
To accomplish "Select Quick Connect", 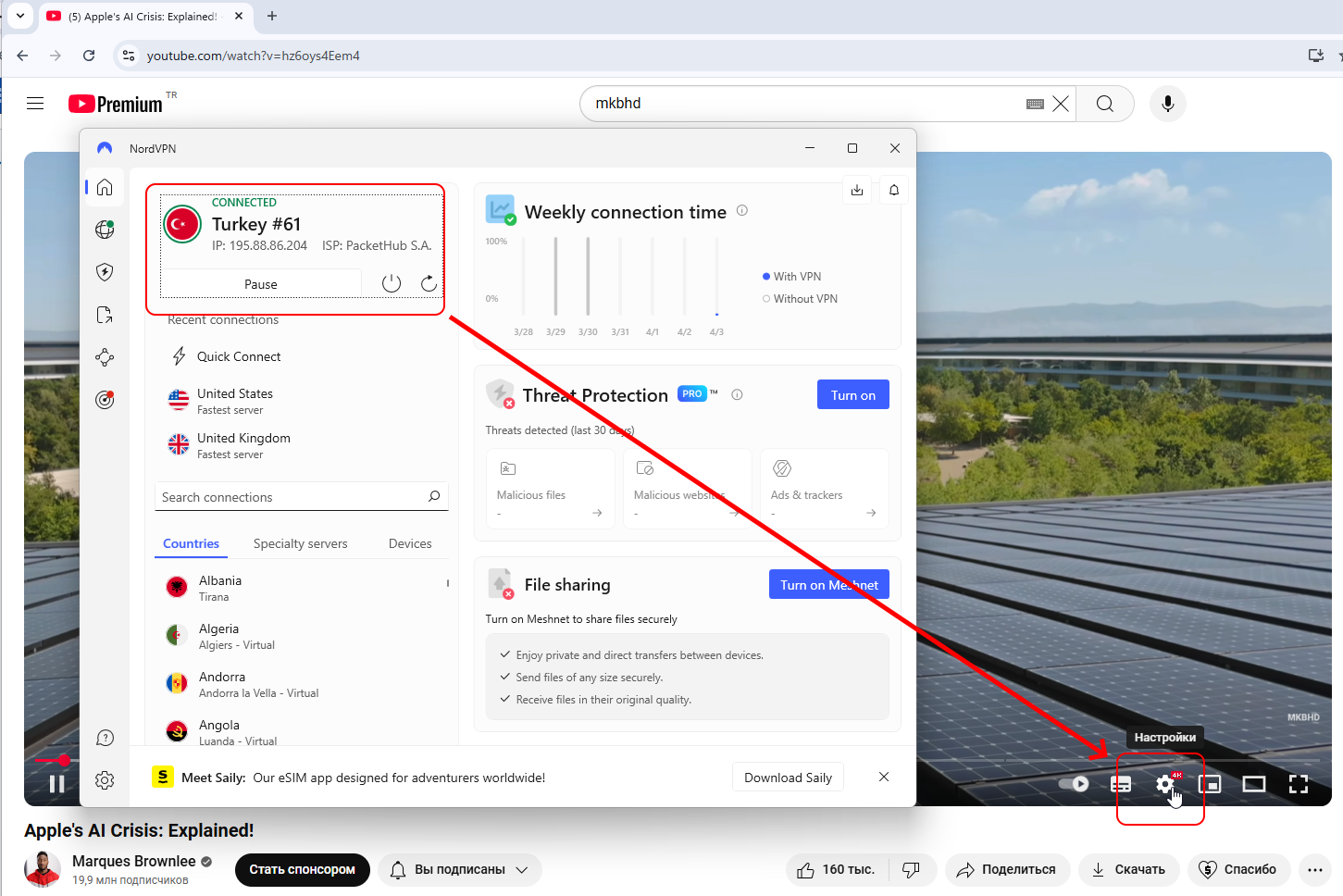I will coord(239,356).
